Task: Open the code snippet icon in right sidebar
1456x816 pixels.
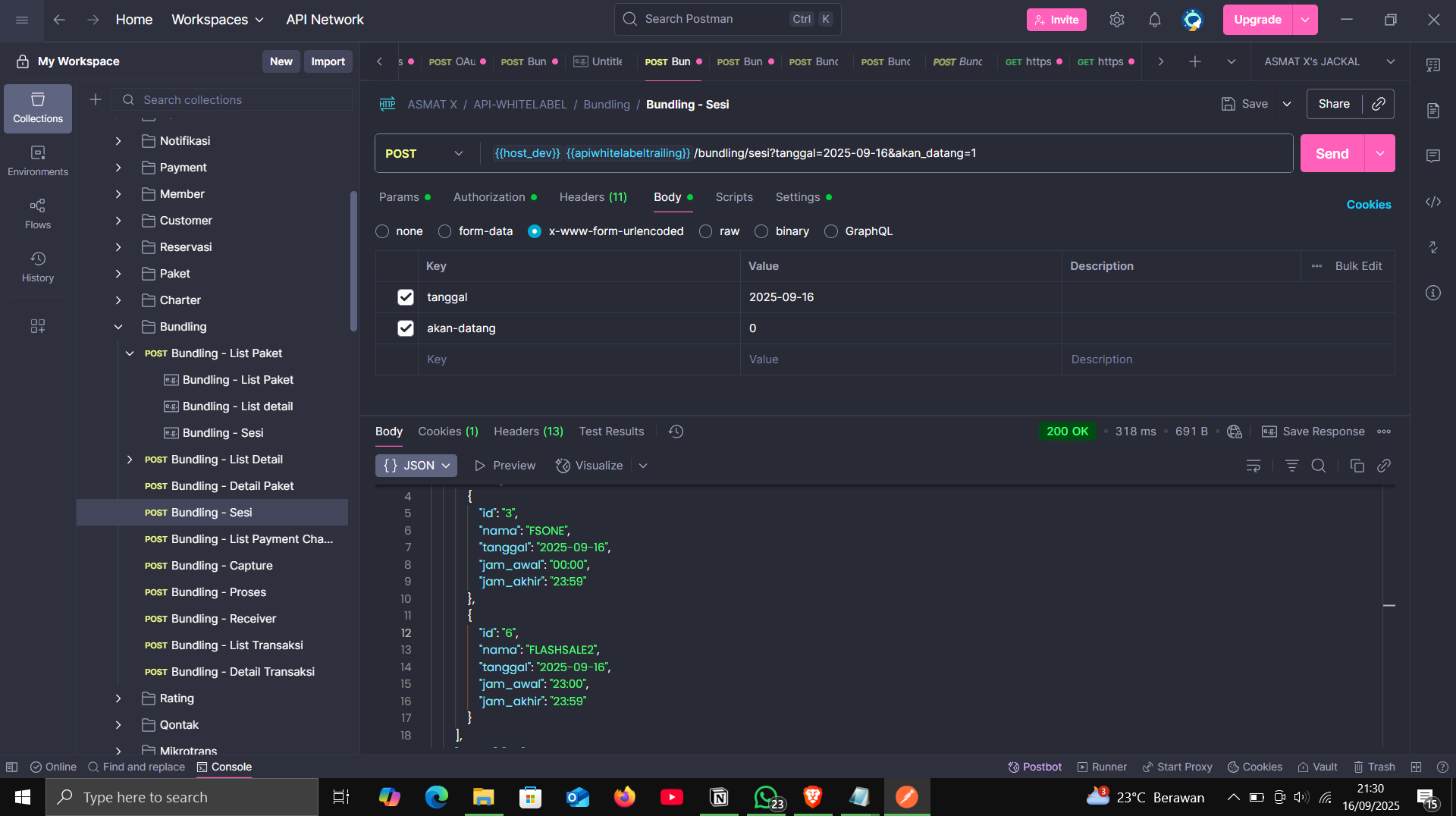Action: (x=1433, y=202)
